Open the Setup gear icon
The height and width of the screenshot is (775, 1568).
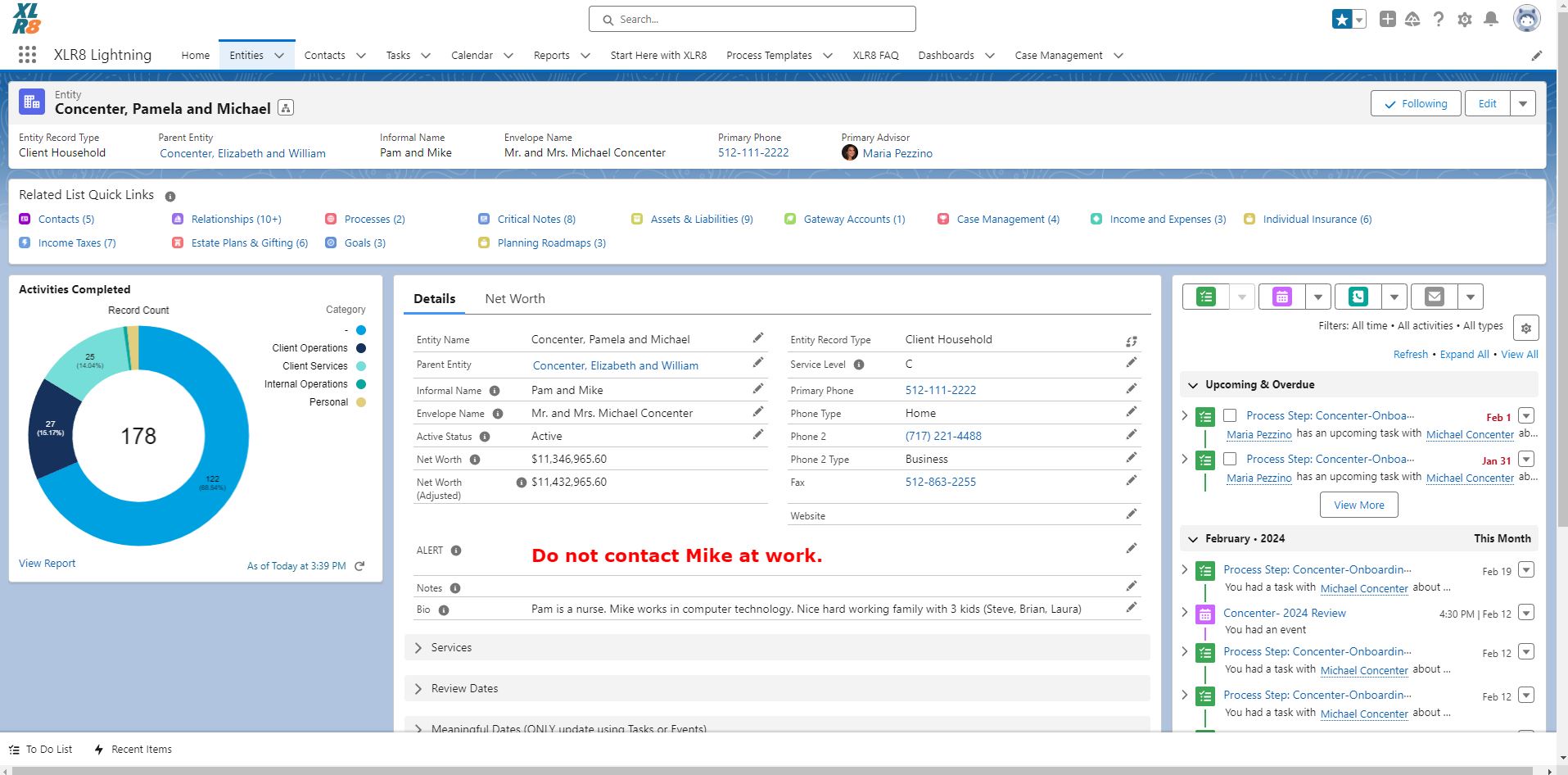1465,20
